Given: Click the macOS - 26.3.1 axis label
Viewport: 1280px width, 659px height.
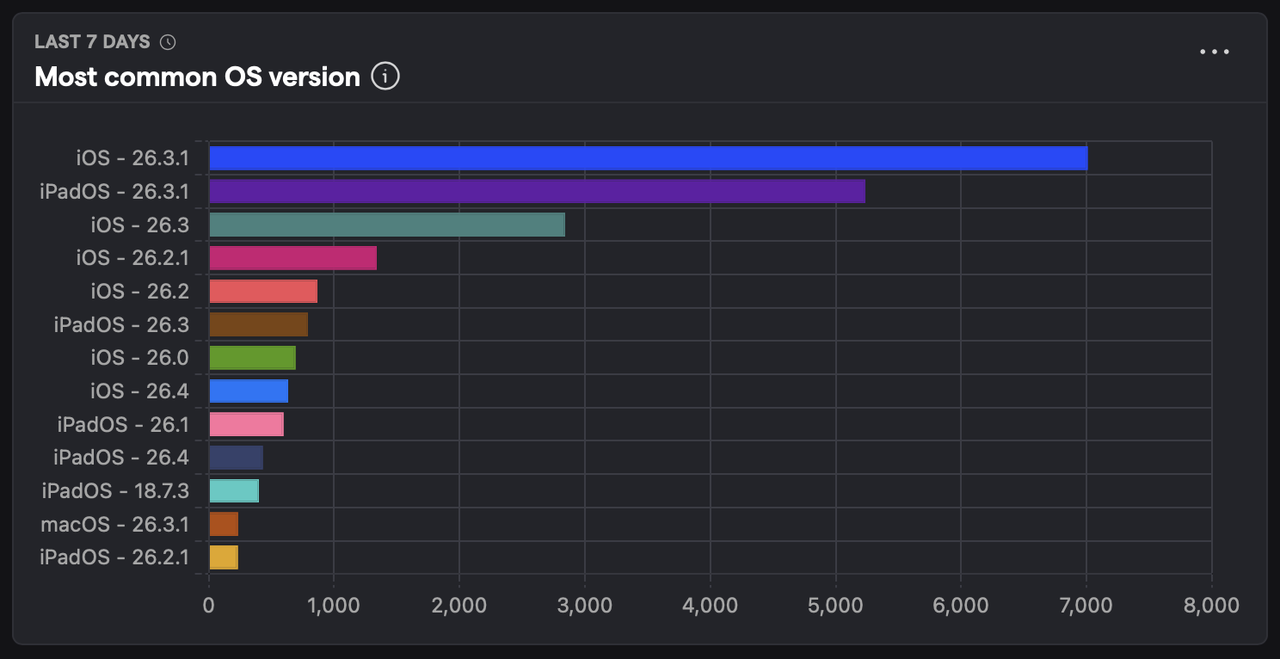Looking at the screenshot, I should click(x=114, y=524).
